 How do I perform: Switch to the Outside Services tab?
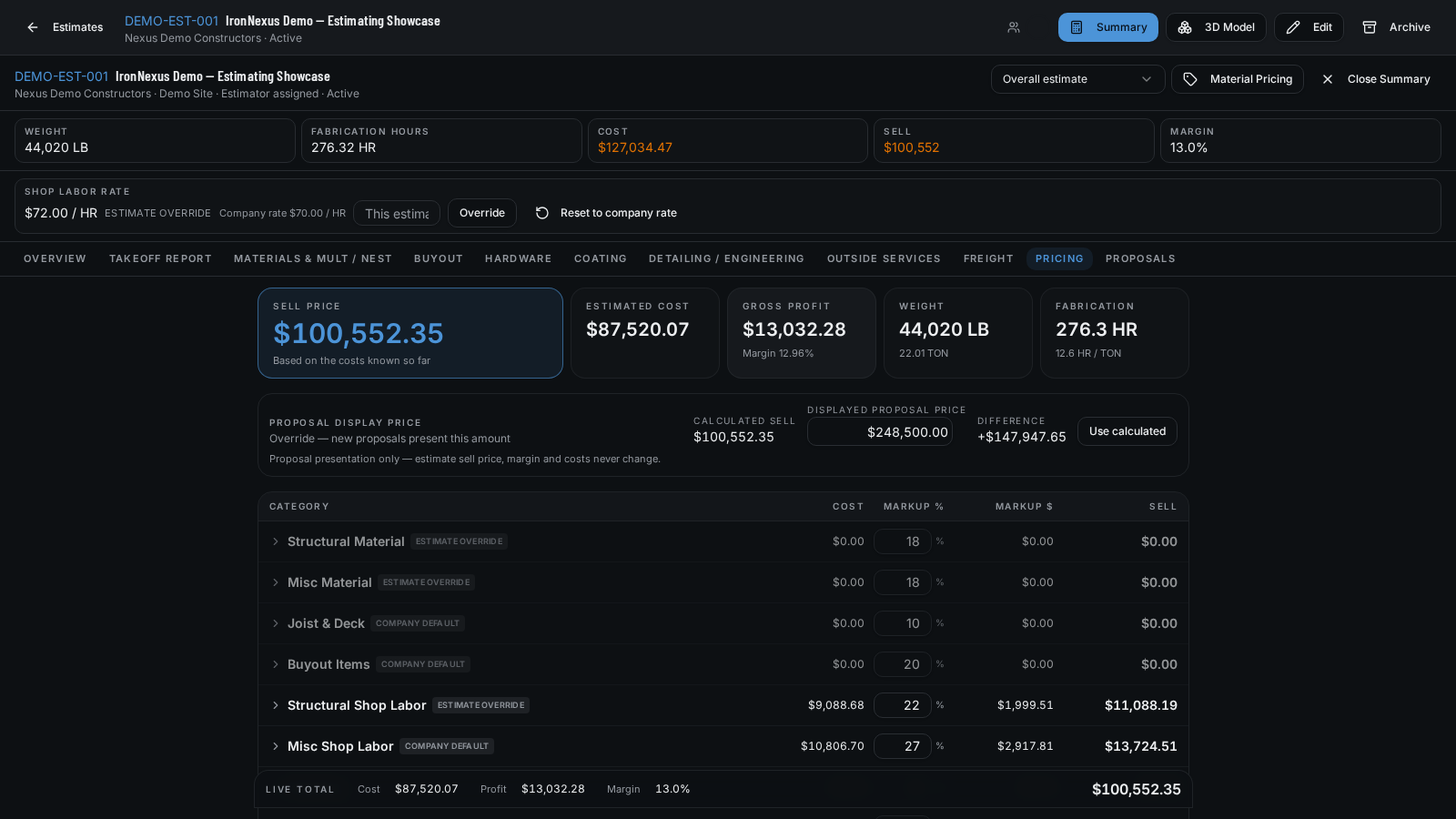pos(884,258)
